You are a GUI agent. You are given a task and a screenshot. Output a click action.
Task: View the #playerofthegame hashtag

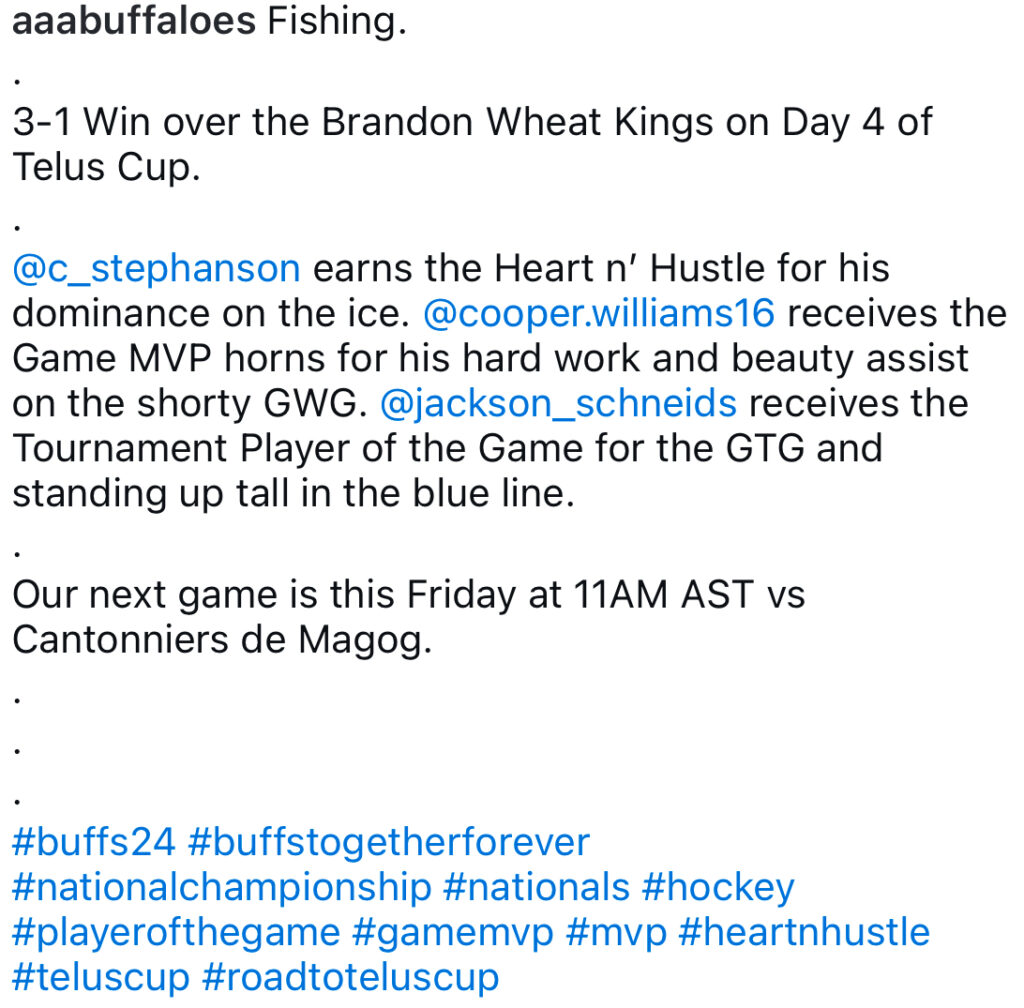(176, 932)
